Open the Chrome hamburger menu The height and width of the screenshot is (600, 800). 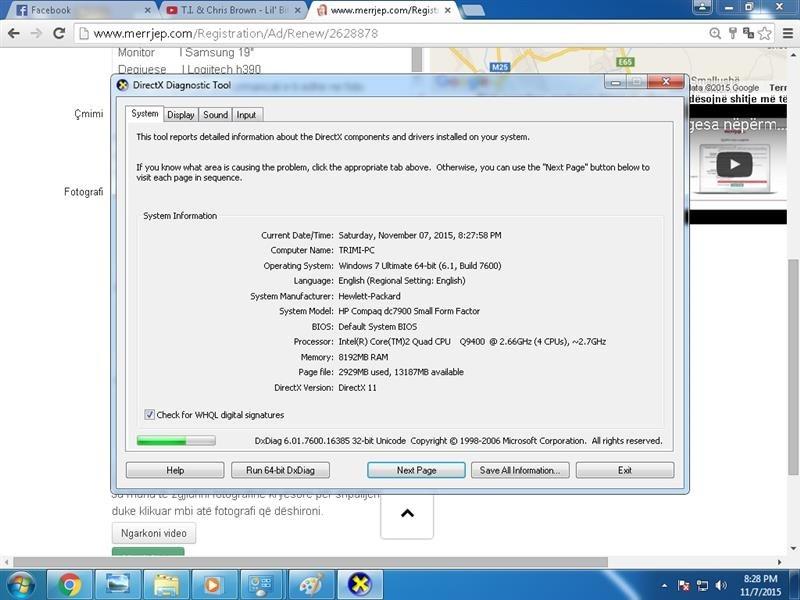click(x=788, y=34)
